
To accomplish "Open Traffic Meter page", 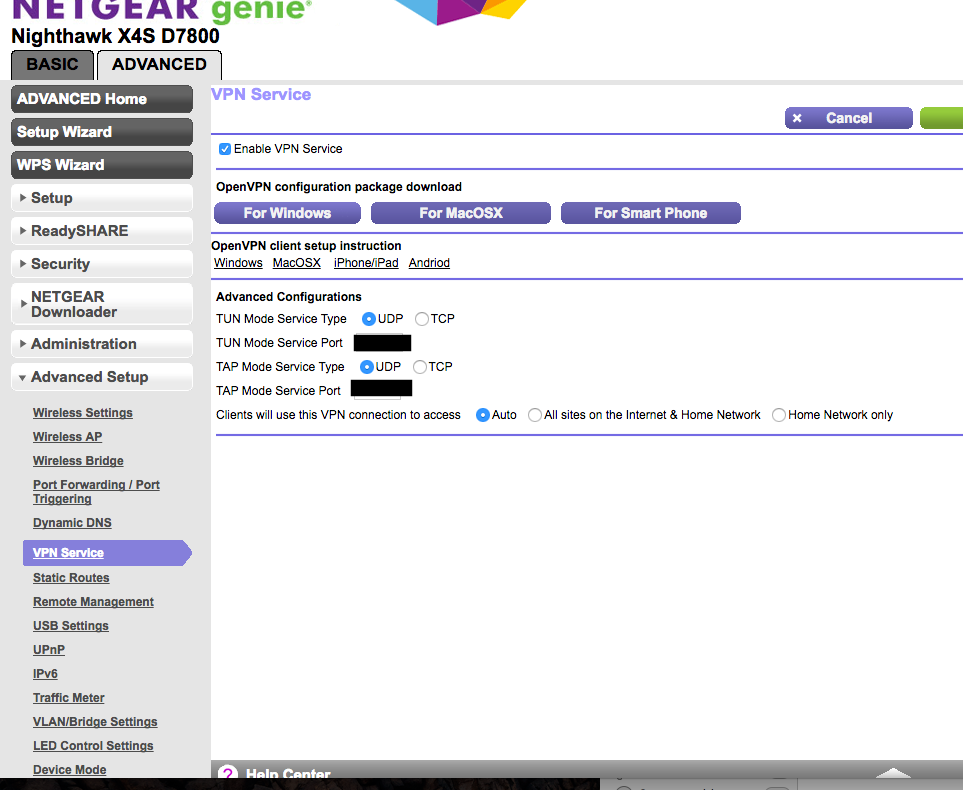I will pos(69,698).
